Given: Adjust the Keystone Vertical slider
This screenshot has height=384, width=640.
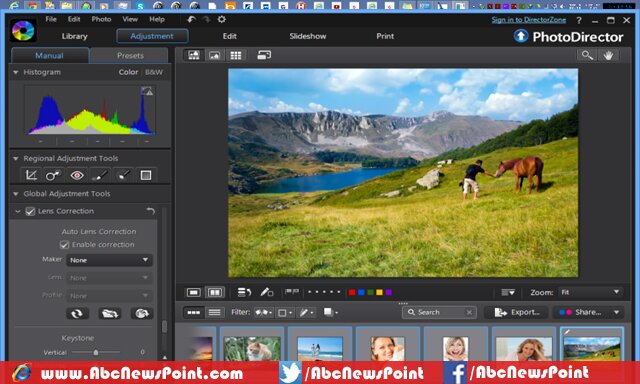Looking at the screenshot, I should pyautogui.click(x=96, y=352).
